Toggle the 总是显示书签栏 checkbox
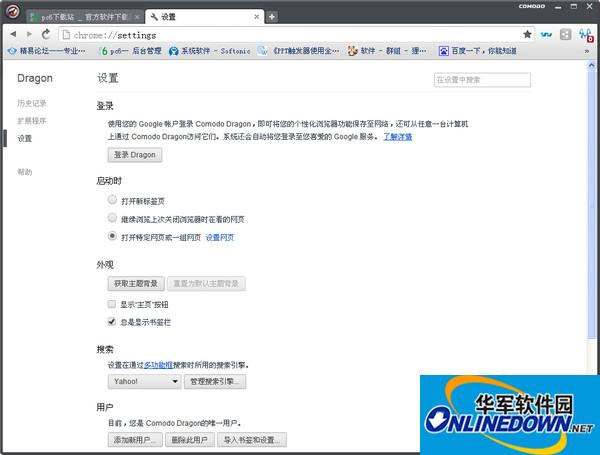This screenshot has width=600, height=455. coord(112,321)
